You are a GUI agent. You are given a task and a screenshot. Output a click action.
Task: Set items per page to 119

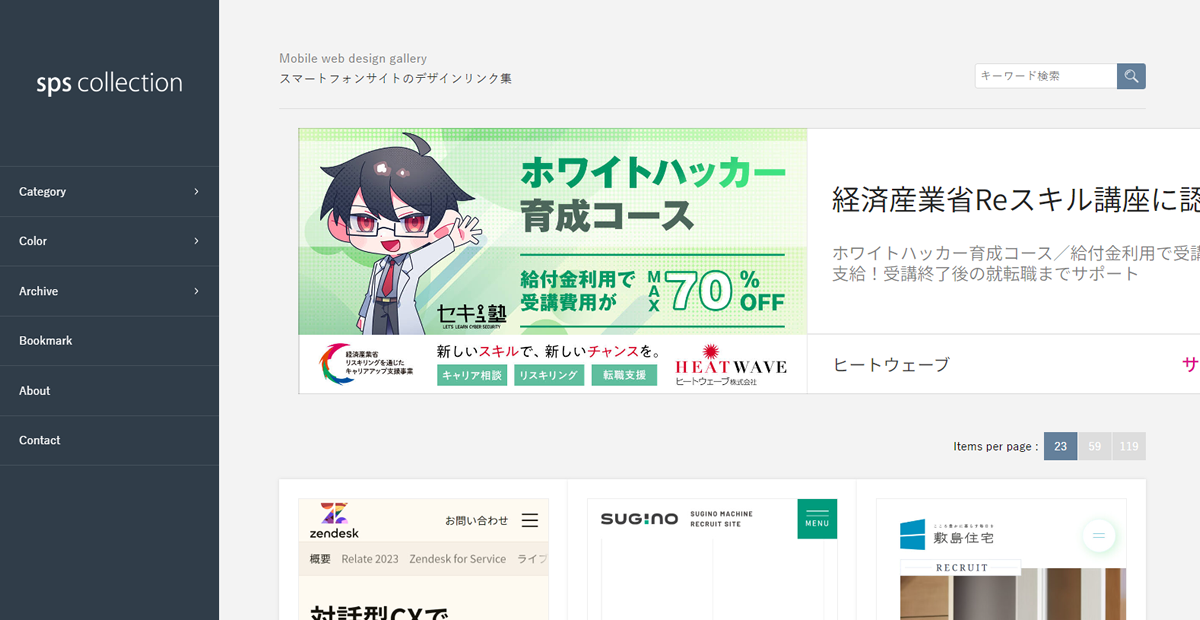point(1129,446)
